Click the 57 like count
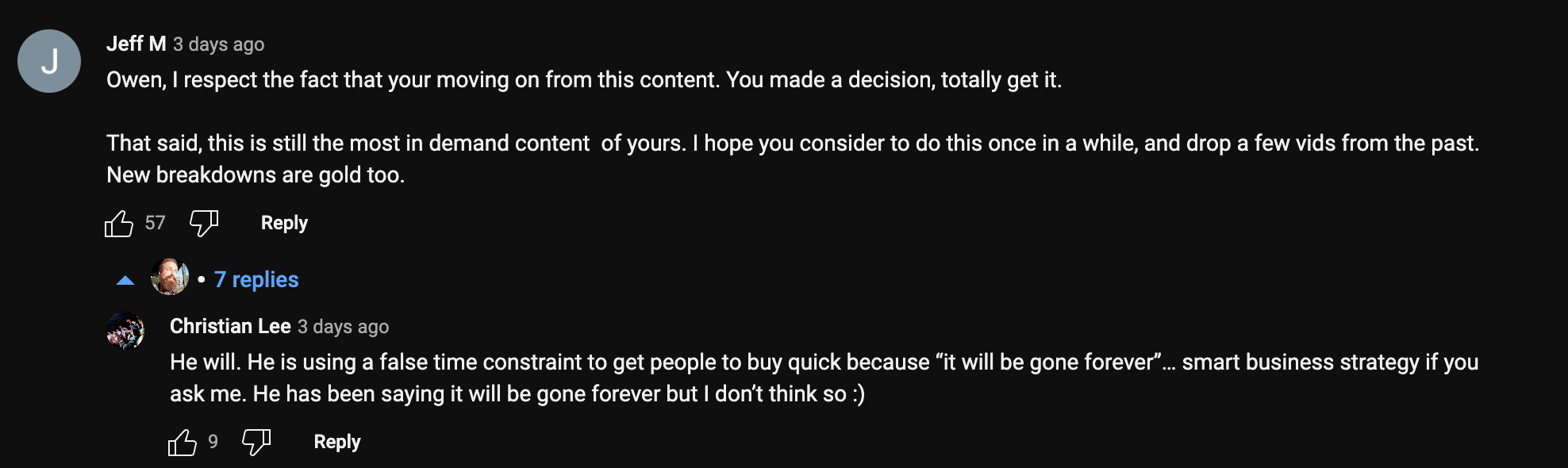The image size is (1568, 468). (x=155, y=223)
